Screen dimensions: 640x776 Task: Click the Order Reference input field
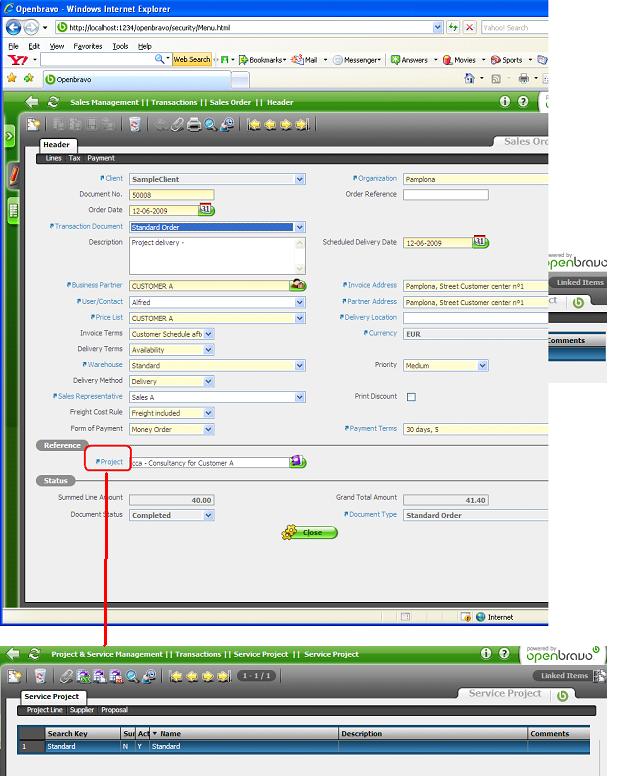pos(445,195)
